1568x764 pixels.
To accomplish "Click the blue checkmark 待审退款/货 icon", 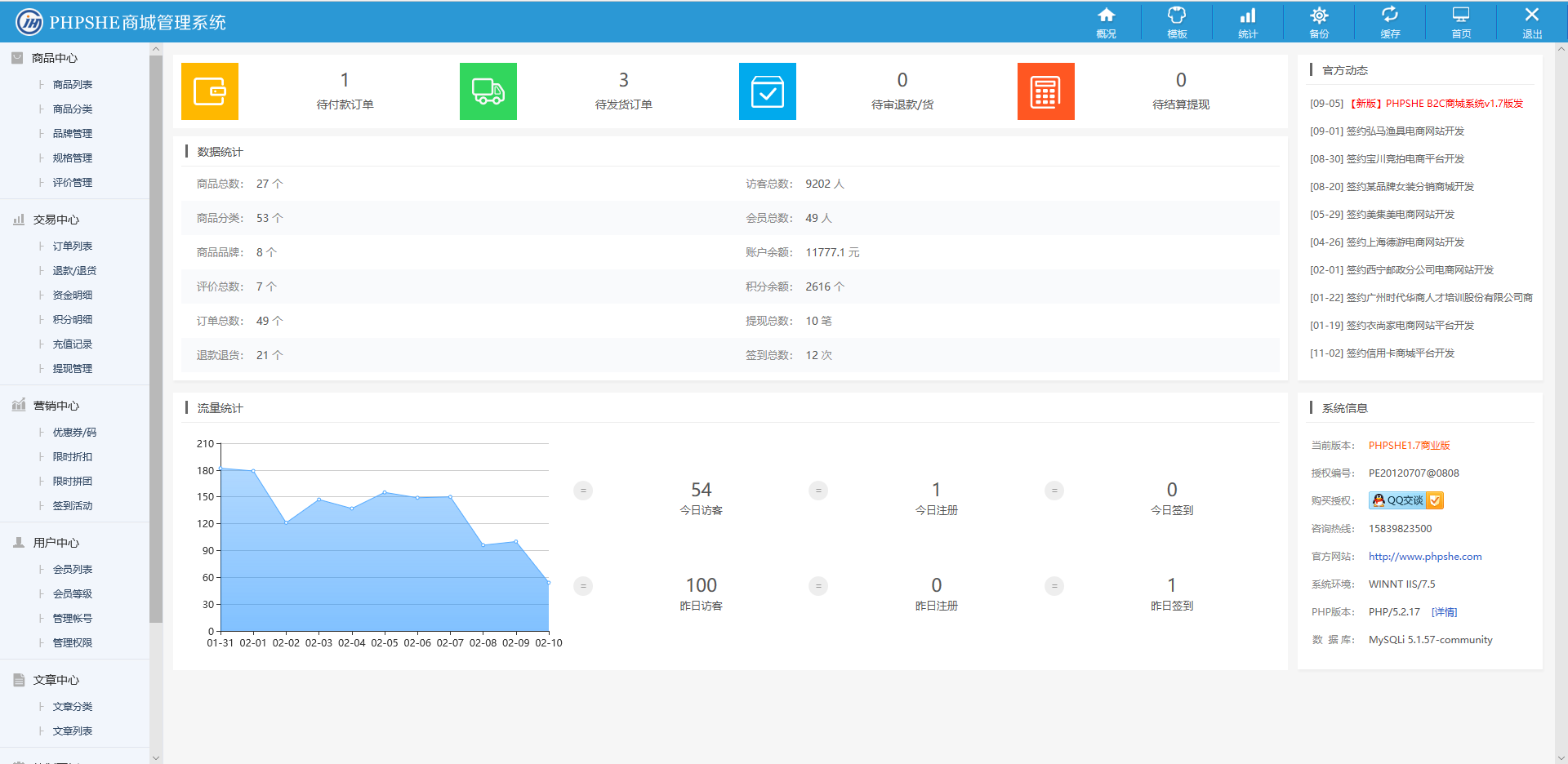I will [768, 91].
